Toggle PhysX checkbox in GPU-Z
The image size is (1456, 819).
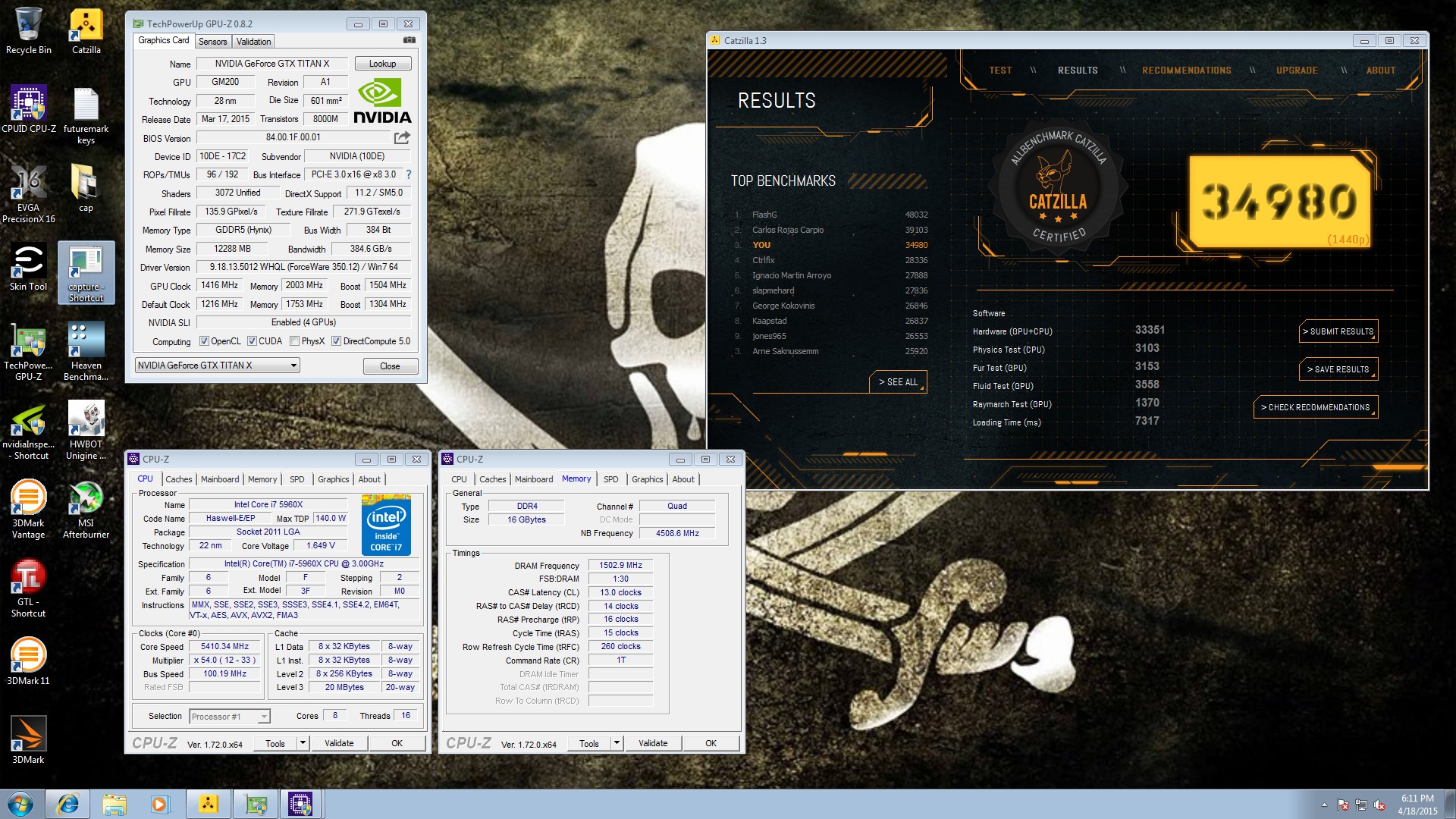coord(294,341)
